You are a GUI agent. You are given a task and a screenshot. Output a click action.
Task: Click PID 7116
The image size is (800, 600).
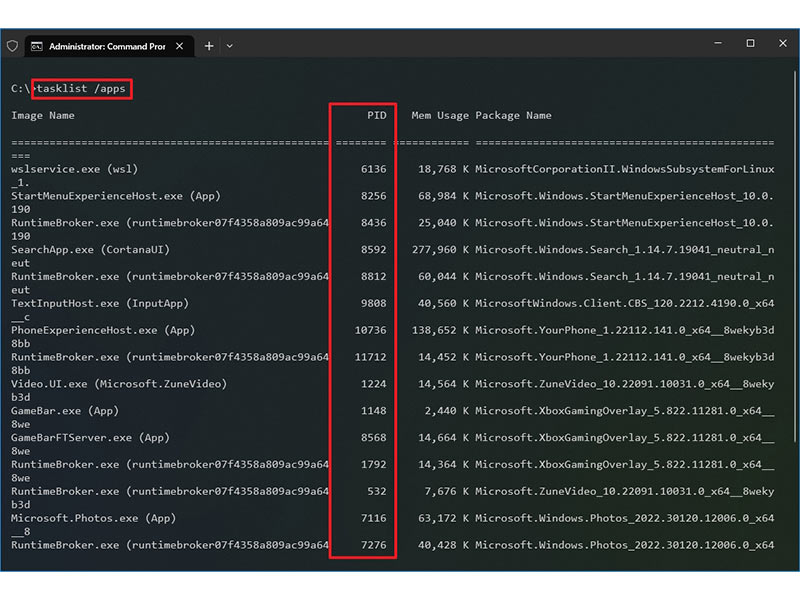coord(373,518)
